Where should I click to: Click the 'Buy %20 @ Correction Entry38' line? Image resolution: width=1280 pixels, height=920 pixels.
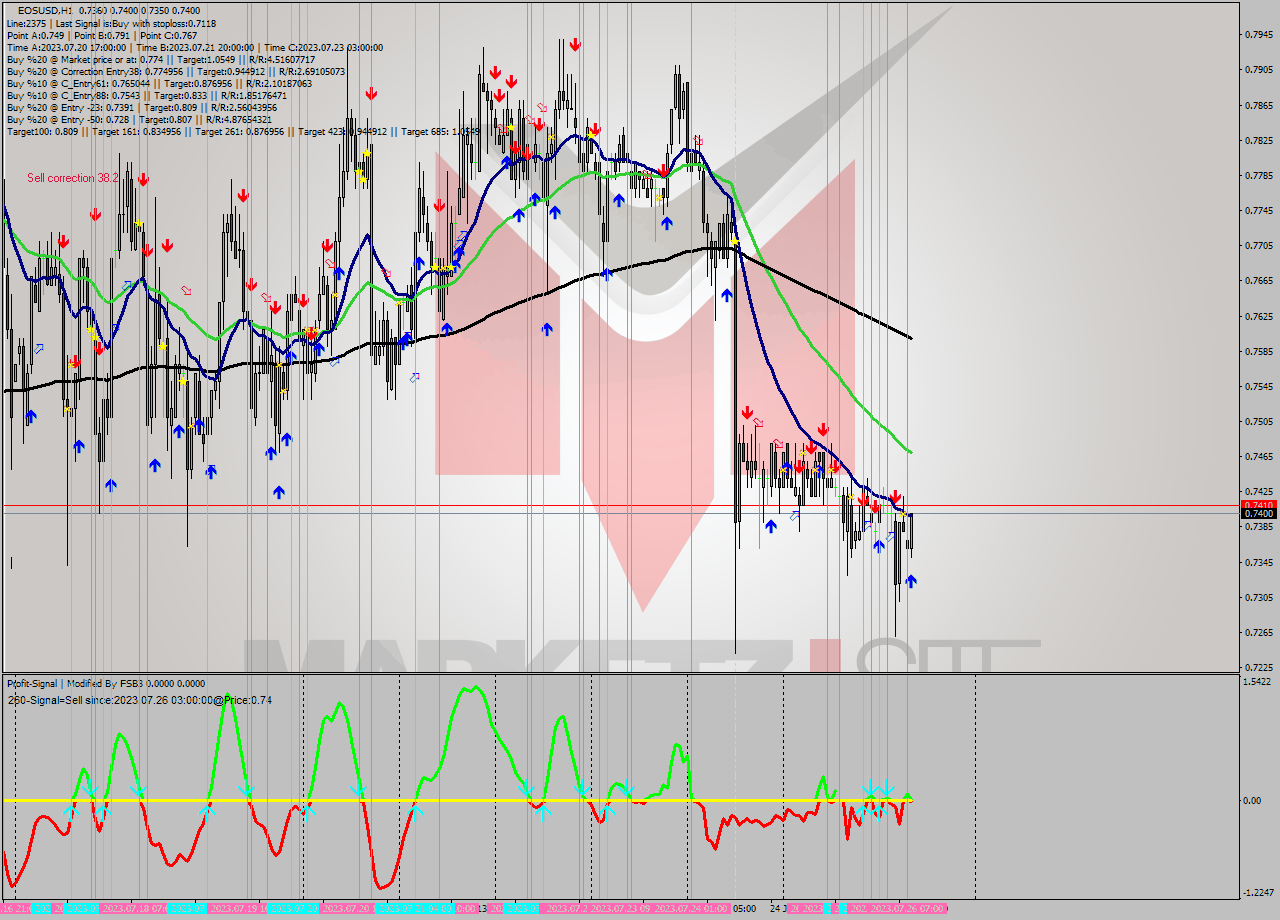pos(176,71)
